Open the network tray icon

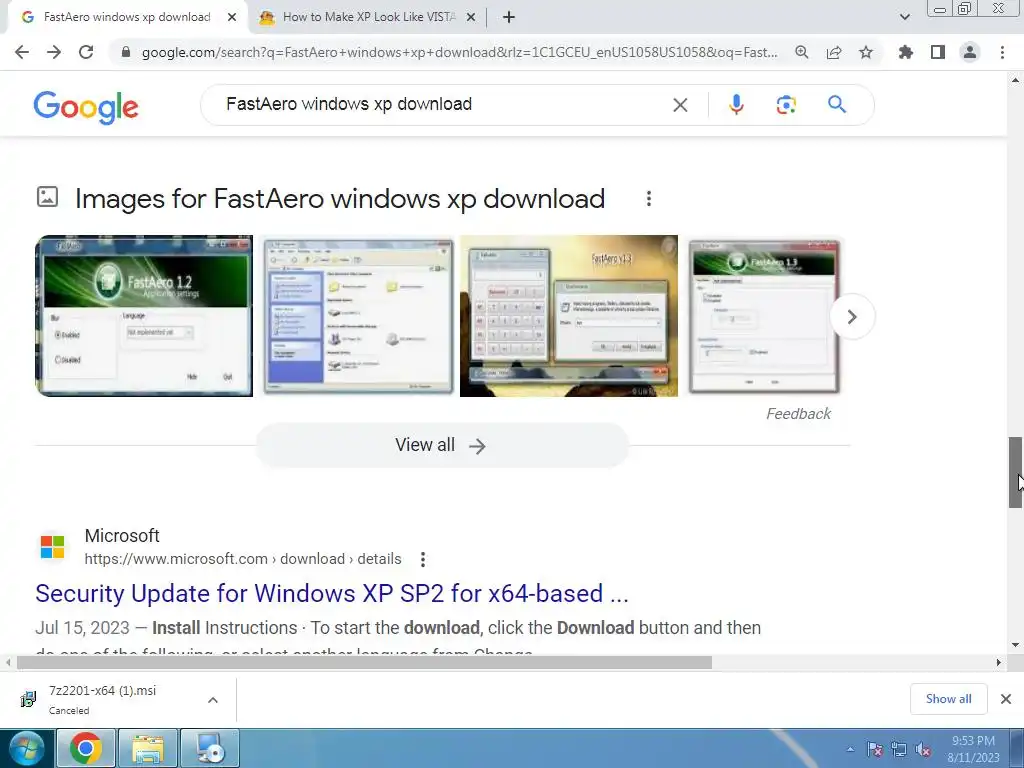click(x=899, y=749)
